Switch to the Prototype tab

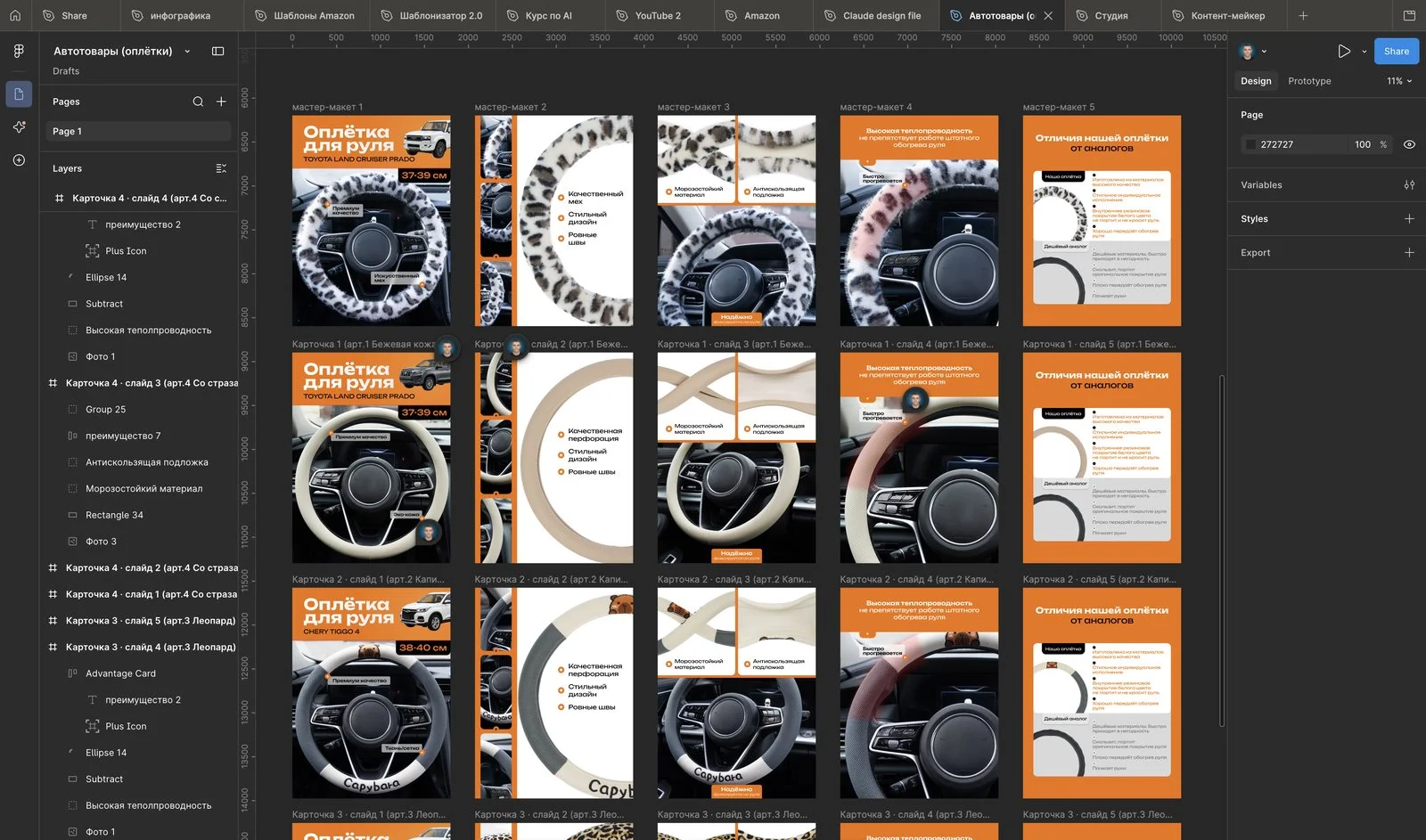click(1309, 81)
